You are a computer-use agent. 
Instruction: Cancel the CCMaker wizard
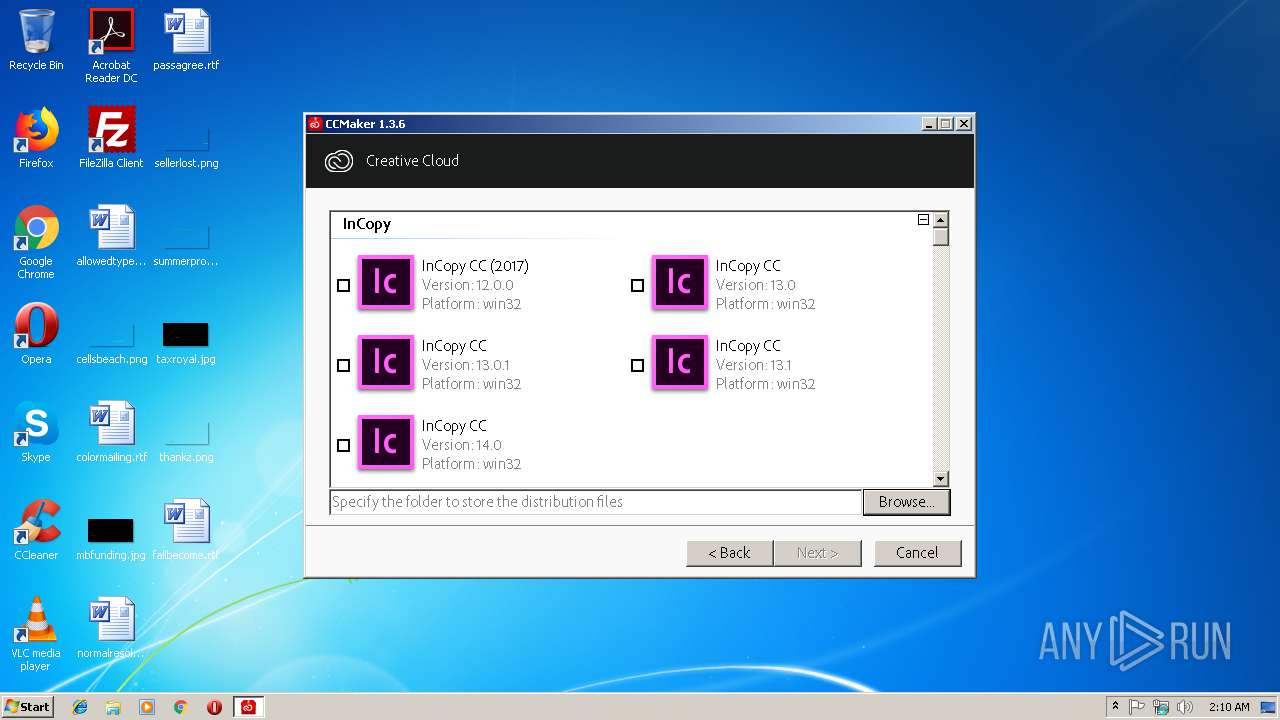(917, 553)
